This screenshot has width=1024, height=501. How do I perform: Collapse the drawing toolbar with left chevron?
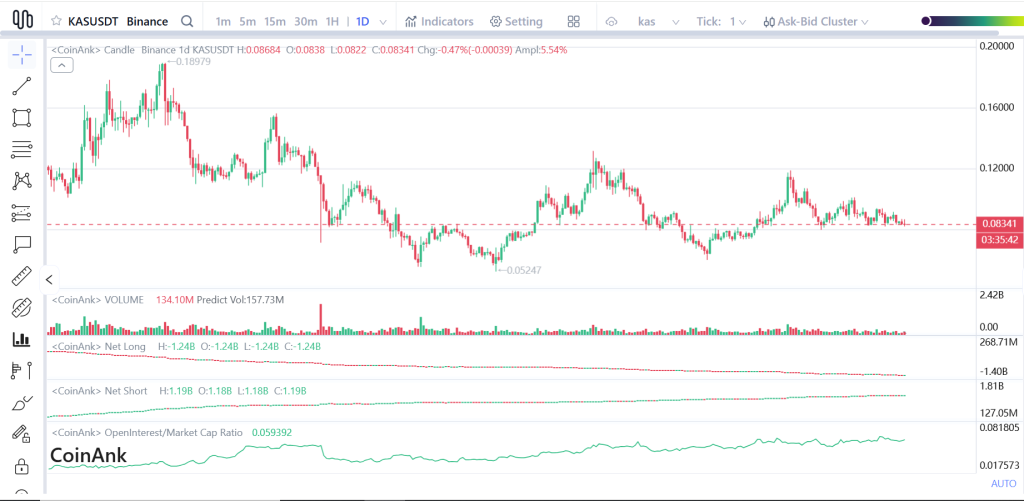(49, 280)
